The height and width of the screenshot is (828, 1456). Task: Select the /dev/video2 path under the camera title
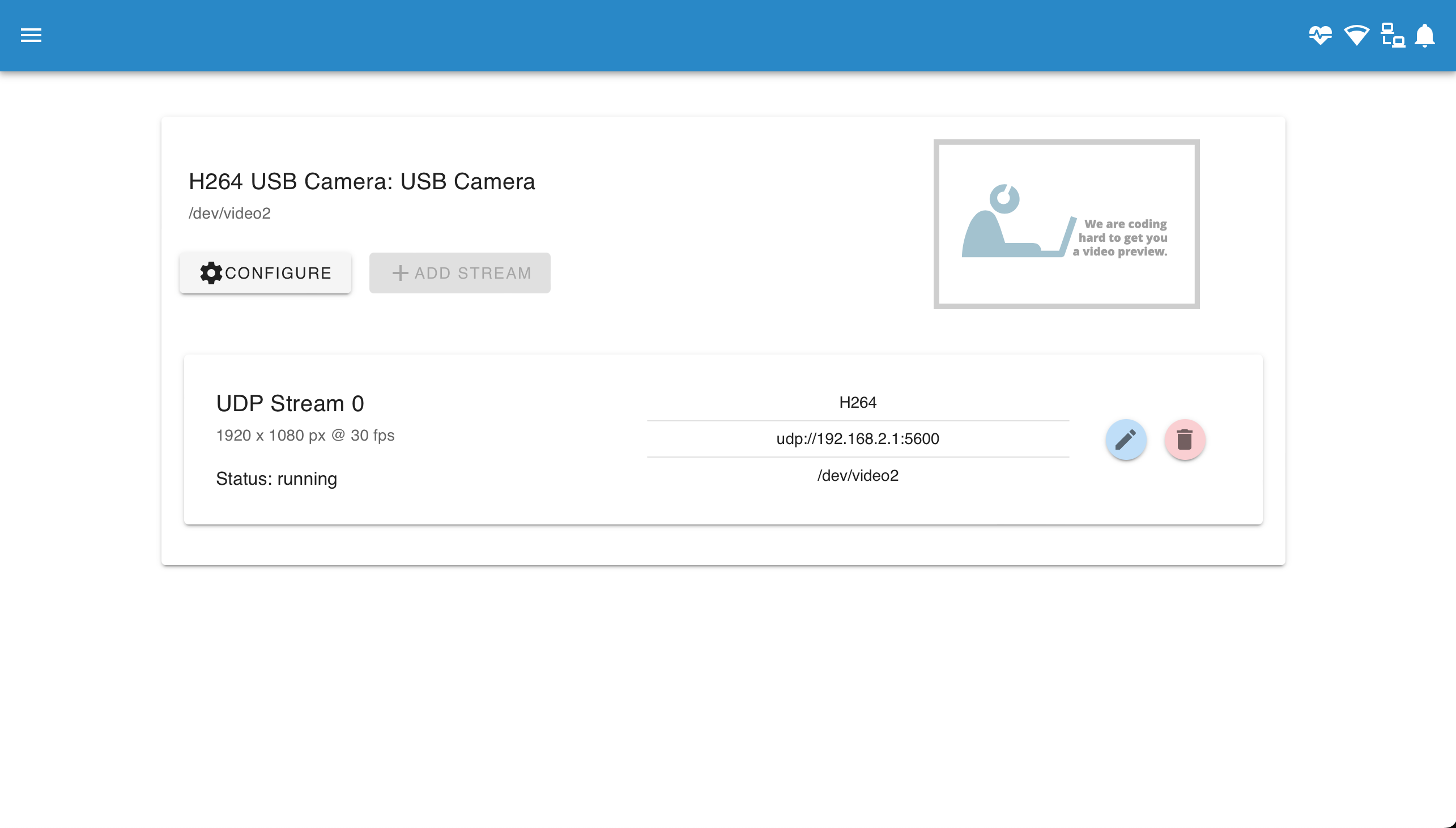[x=230, y=214]
